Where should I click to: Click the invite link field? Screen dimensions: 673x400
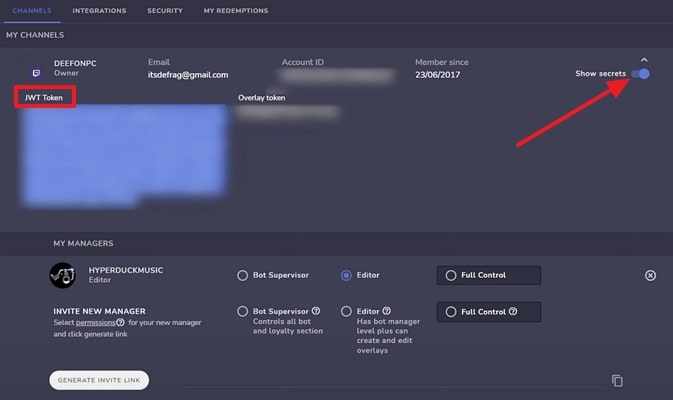[395, 381]
